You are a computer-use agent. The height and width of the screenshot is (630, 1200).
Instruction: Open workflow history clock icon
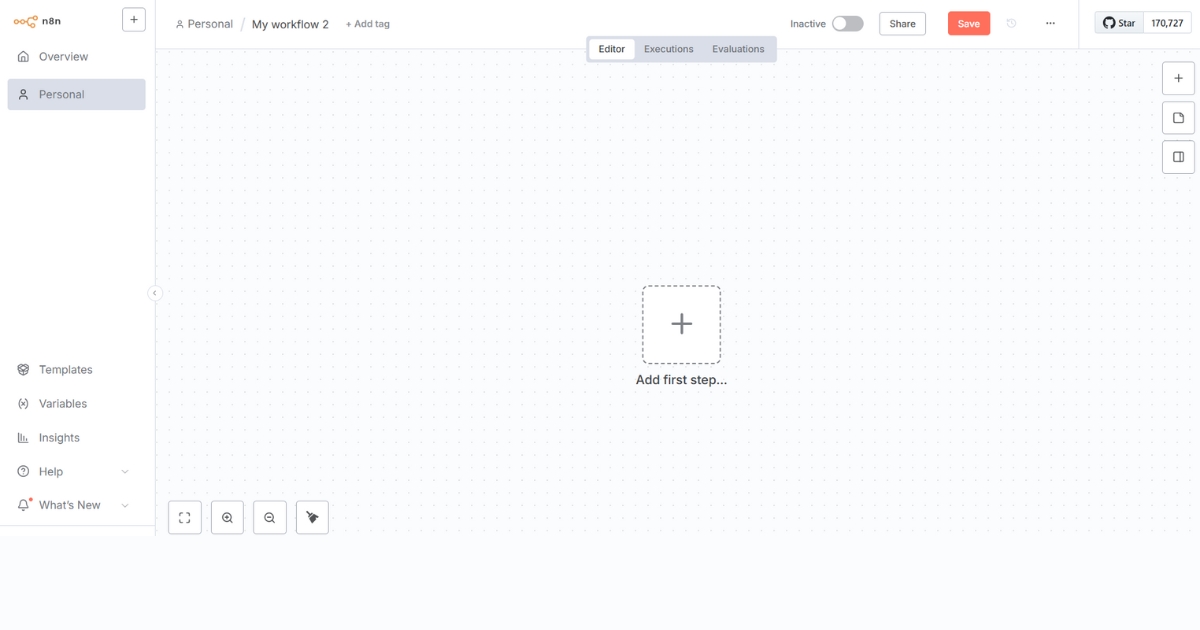(x=1011, y=24)
